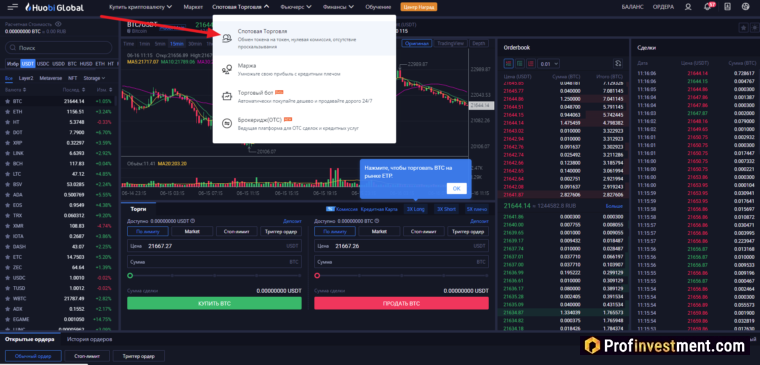
Task: Open the hamburger menu icon
Action: point(13,7)
